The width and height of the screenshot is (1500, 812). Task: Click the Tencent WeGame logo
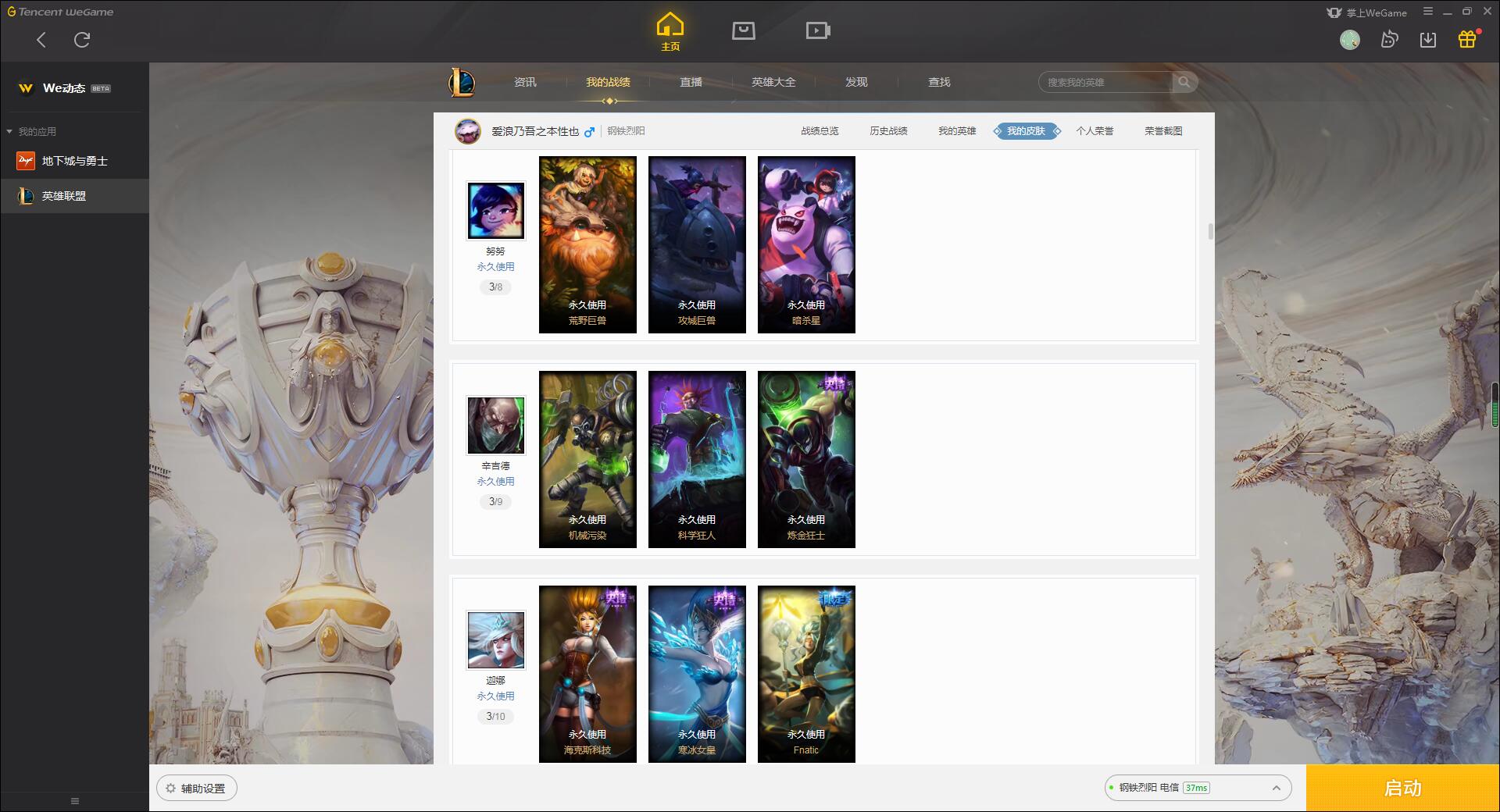pos(61,12)
